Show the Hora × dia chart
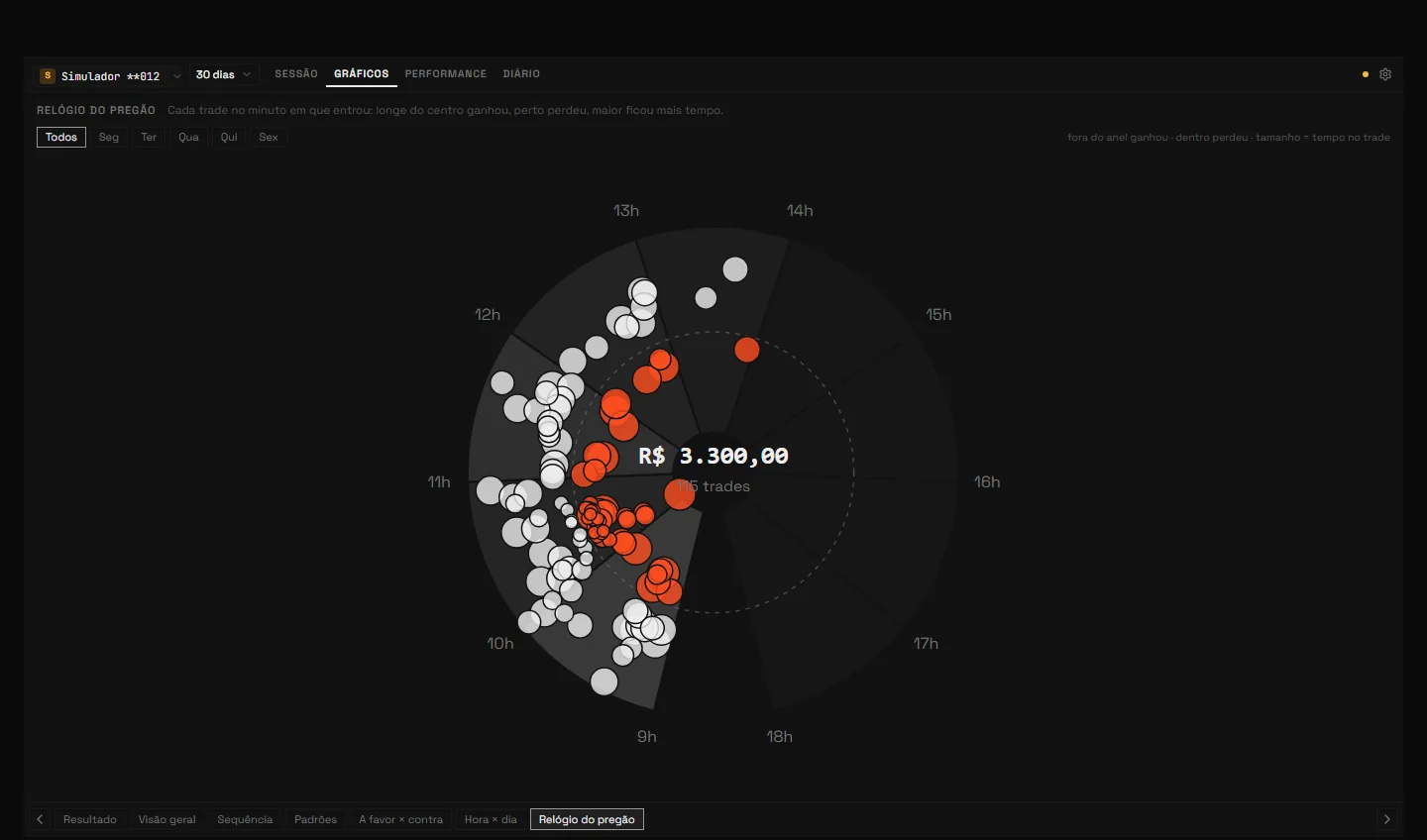Image resolution: width=1427 pixels, height=840 pixels. click(x=491, y=819)
